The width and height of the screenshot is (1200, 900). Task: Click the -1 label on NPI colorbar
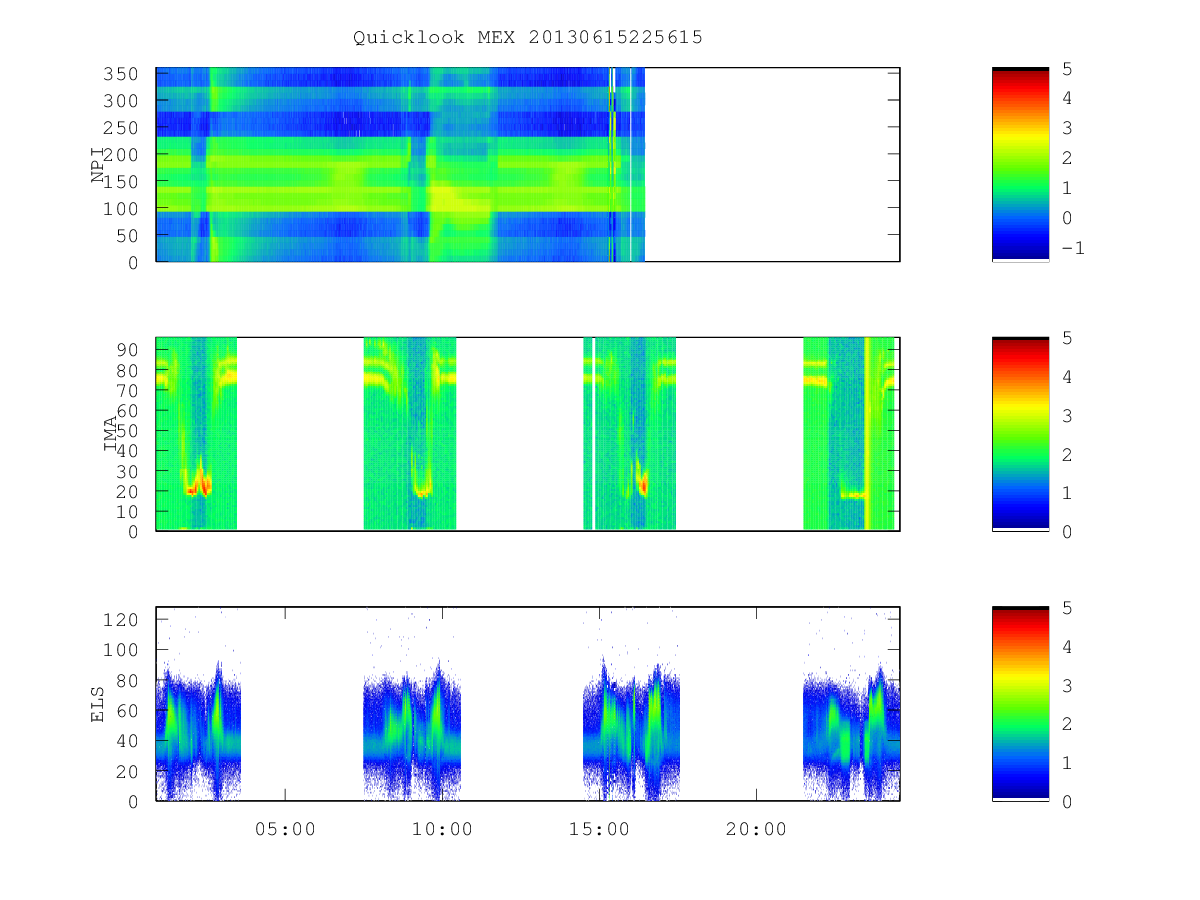pos(1072,248)
